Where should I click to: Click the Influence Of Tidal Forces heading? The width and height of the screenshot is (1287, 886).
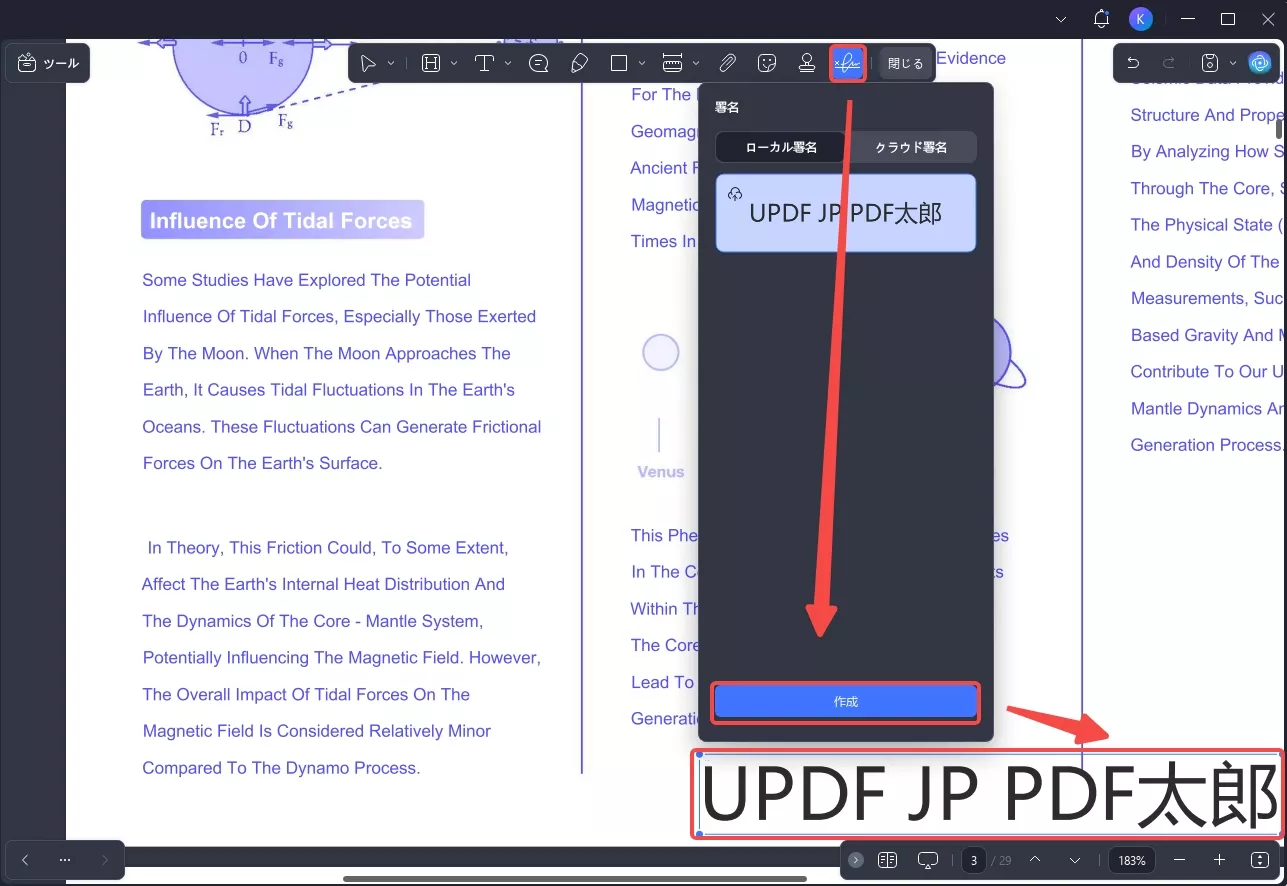[x=281, y=220]
